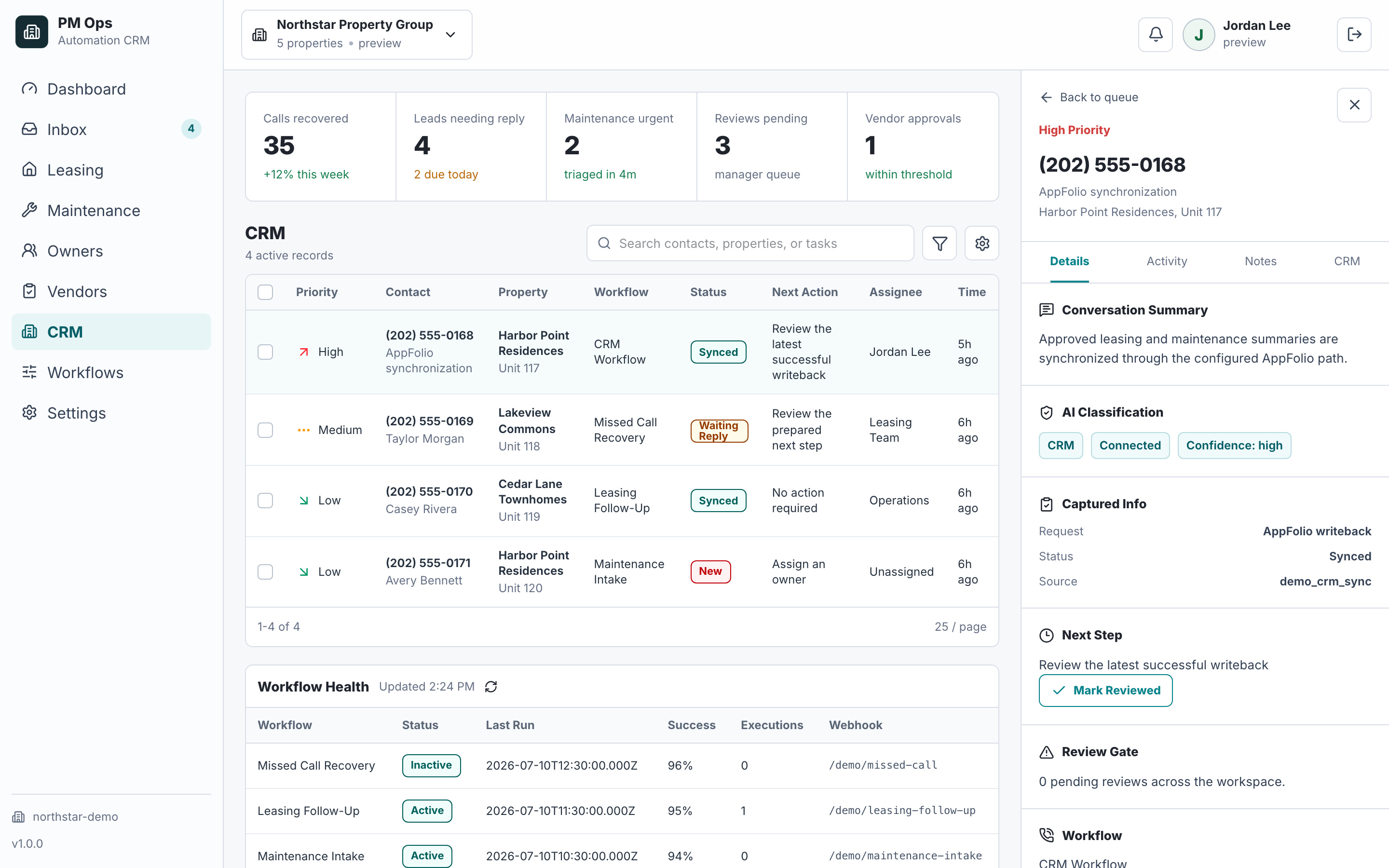This screenshot has width=1389, height=868.
Task: Click the Vendors clipboard icon
Action: pyautogui.click(x=29, y=291)
